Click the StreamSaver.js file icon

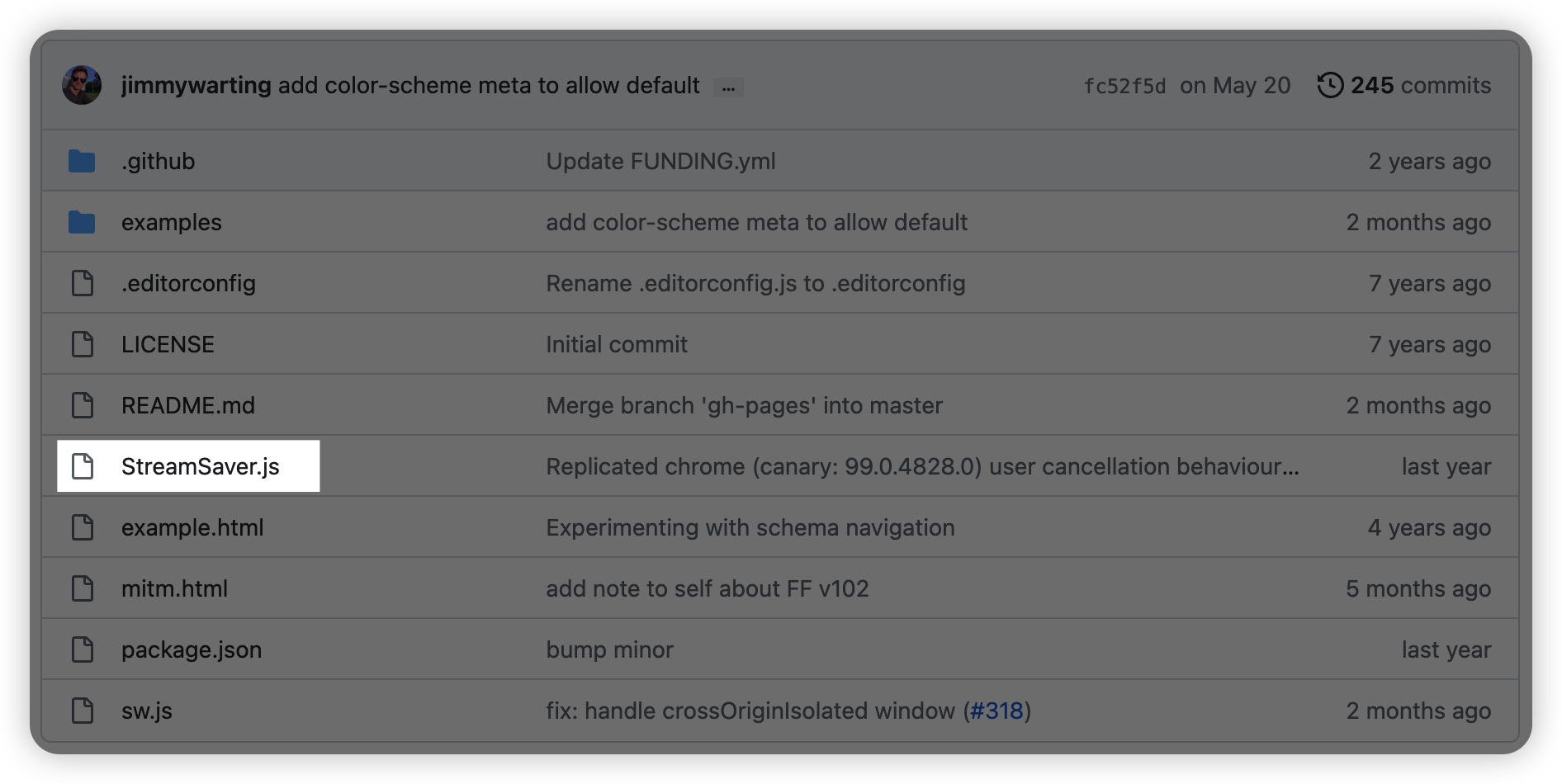click(83, 466)
